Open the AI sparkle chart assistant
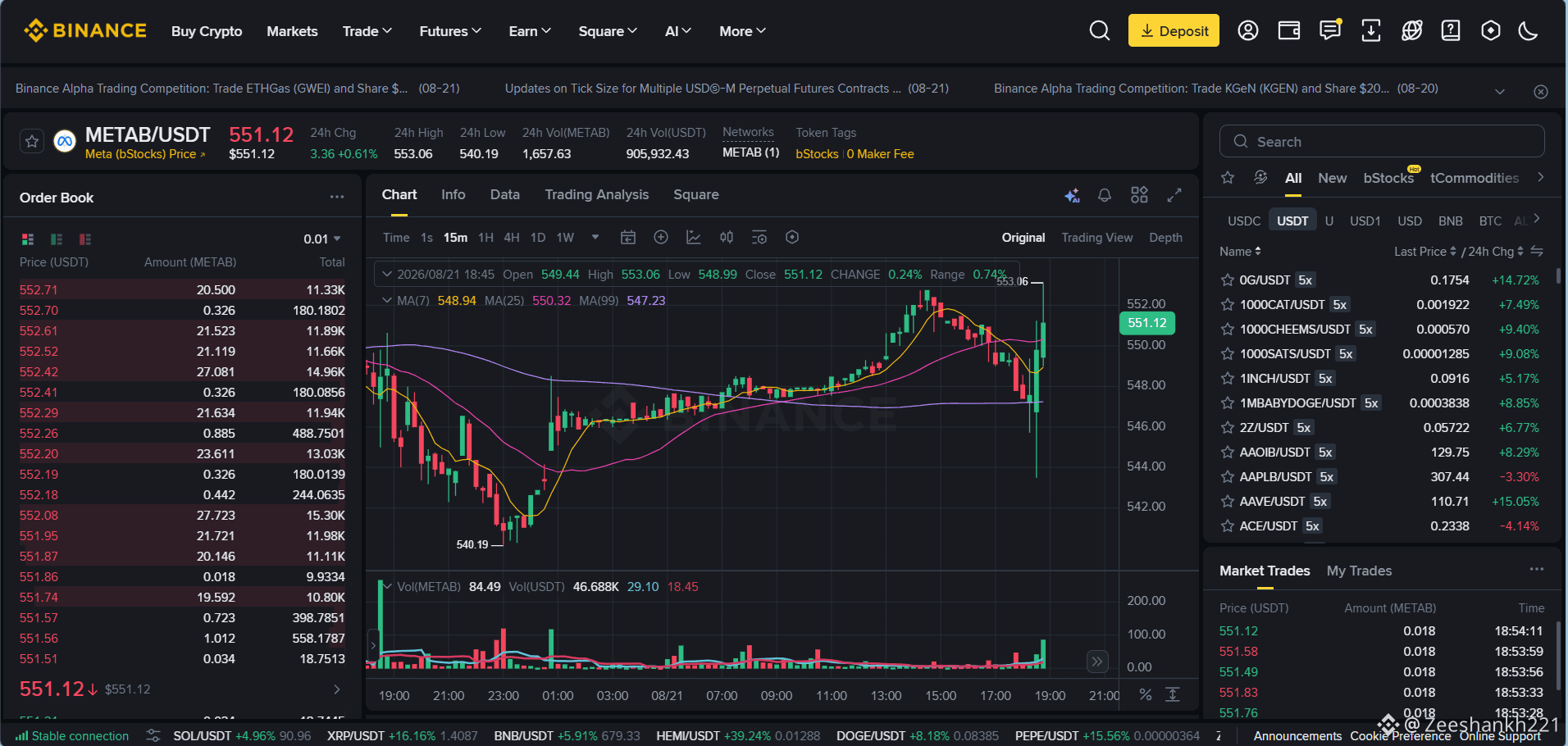This screenshot has width=1568, height=746. [1072, 195]
